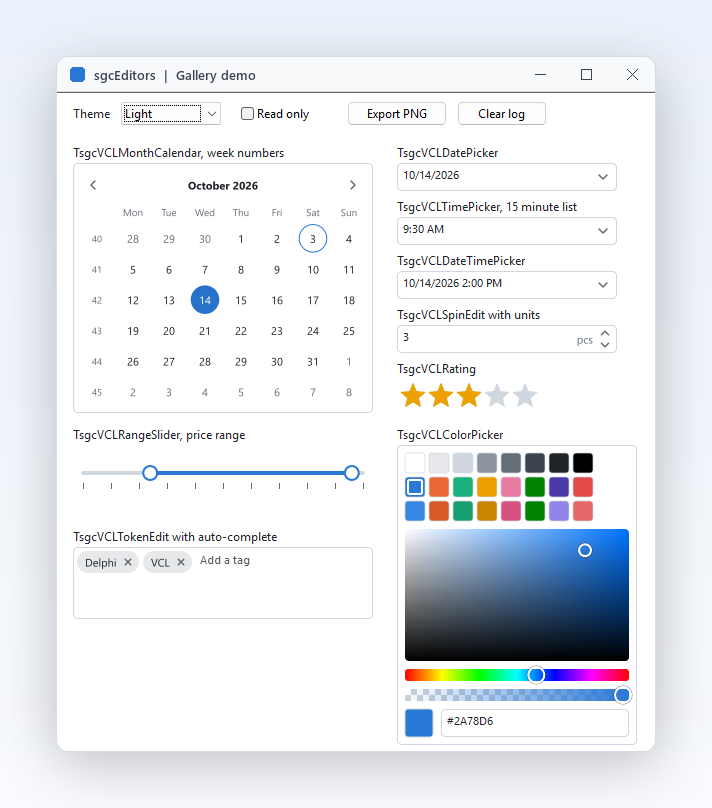The height and width of the screenshot is (808, 712).
Task: Decrease spin edit value with down arrow
Action: 605,345
